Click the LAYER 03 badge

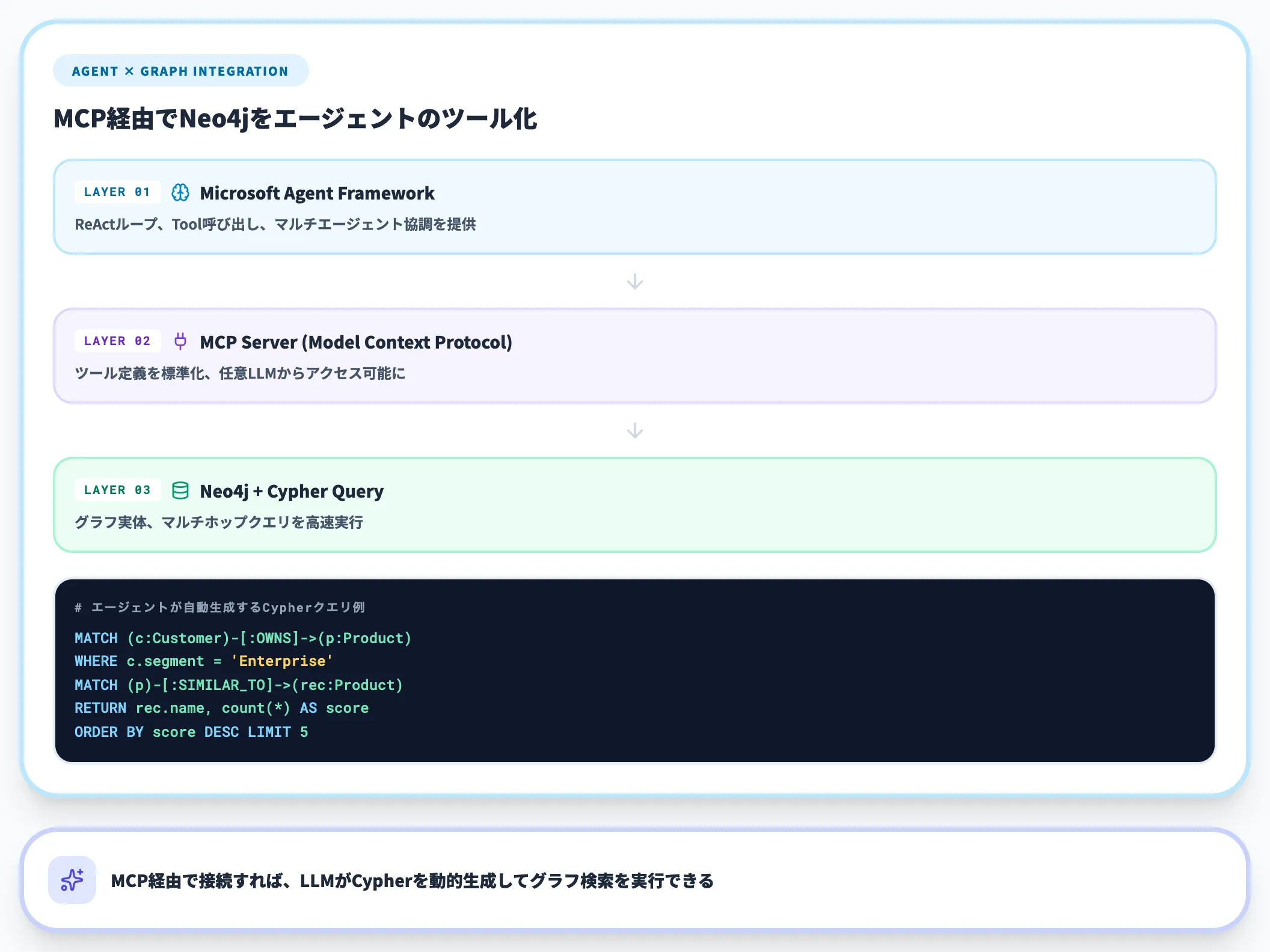point(117,490)
